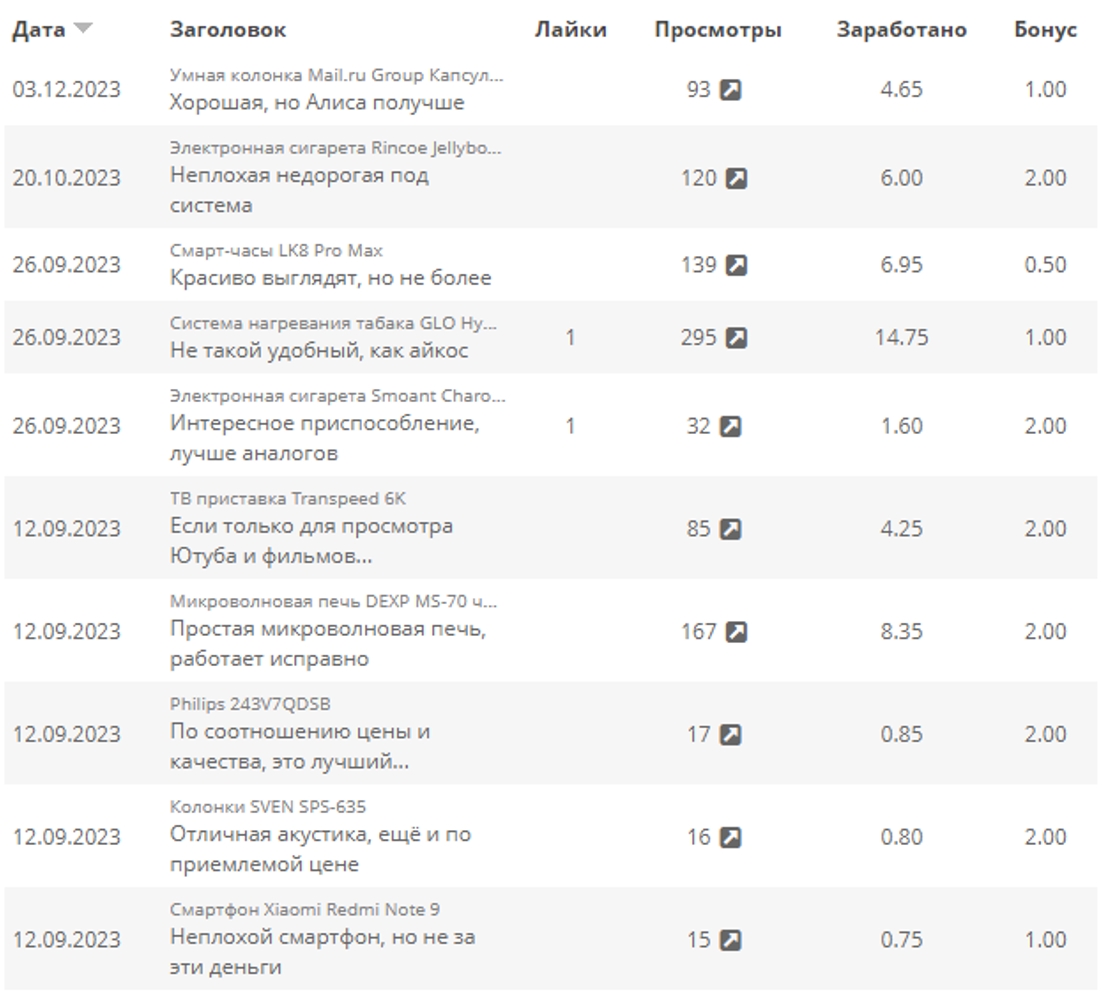This screenshot has width=1102, height=992.
Task: Click product 'Смарт-часы LK8 Pro Max'
Action: (x=276, y=250)
